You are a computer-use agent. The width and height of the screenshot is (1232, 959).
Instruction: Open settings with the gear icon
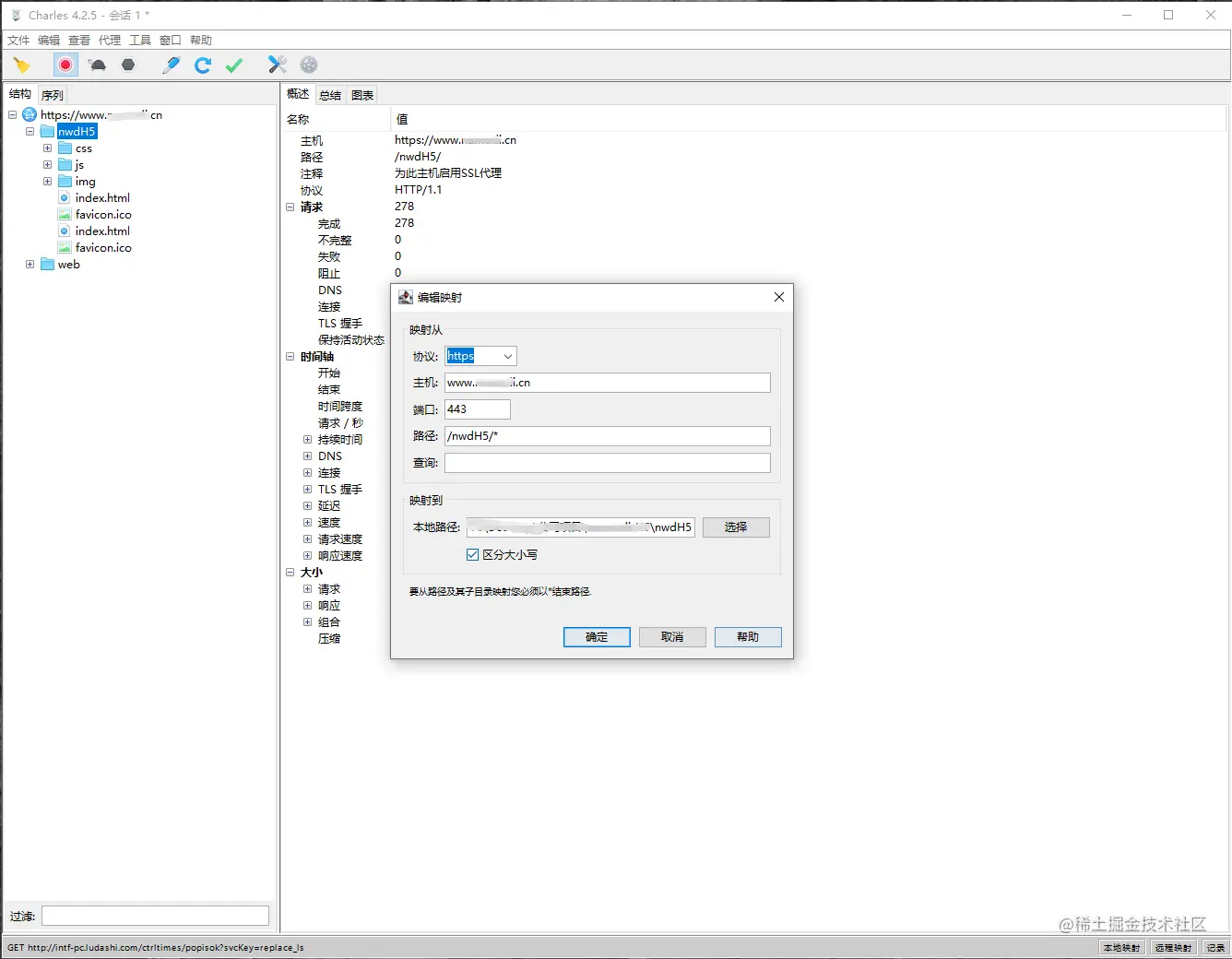pyautogui.click(x=309, y=65)
